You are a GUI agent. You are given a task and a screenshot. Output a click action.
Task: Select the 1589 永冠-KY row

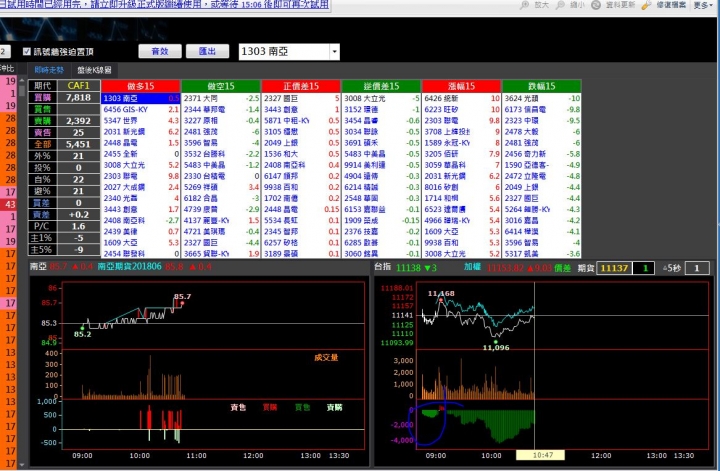point(461,143)
